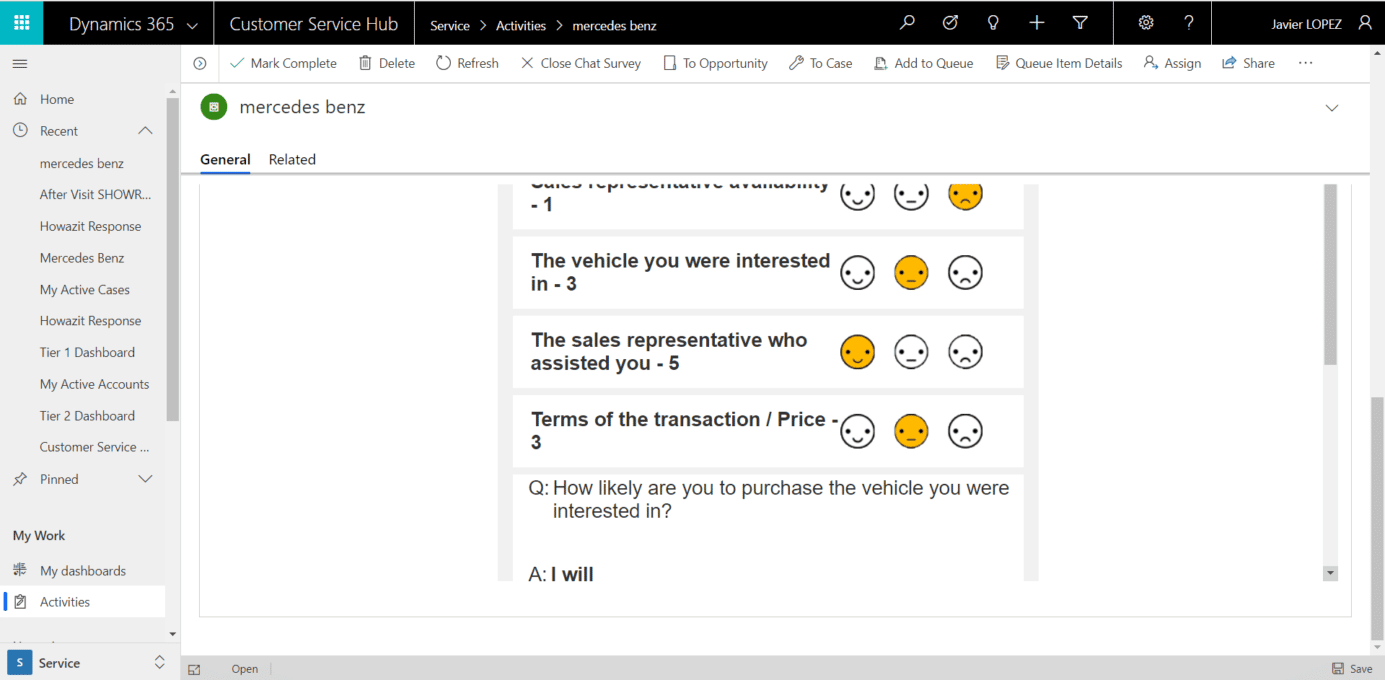Click Mark Complete in command bar
This screenshot has width=1385, height=680.
[283, 63]
